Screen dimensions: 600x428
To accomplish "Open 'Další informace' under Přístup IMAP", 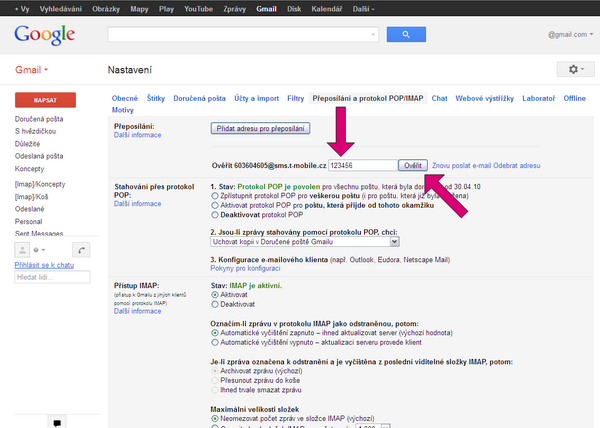I will point(137,311).
